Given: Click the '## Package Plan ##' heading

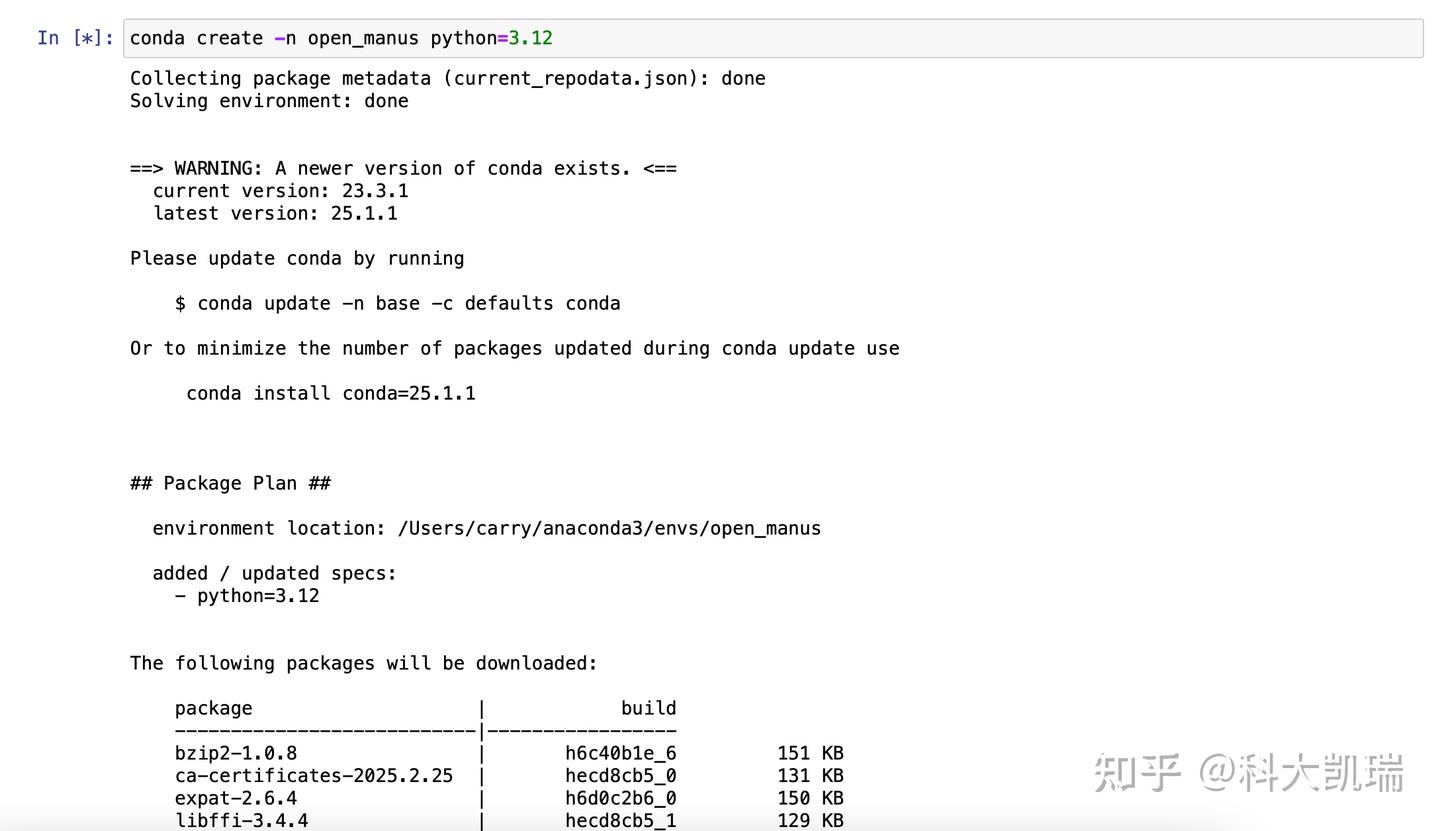Looking at the screenshot, I should pos(230,483).
